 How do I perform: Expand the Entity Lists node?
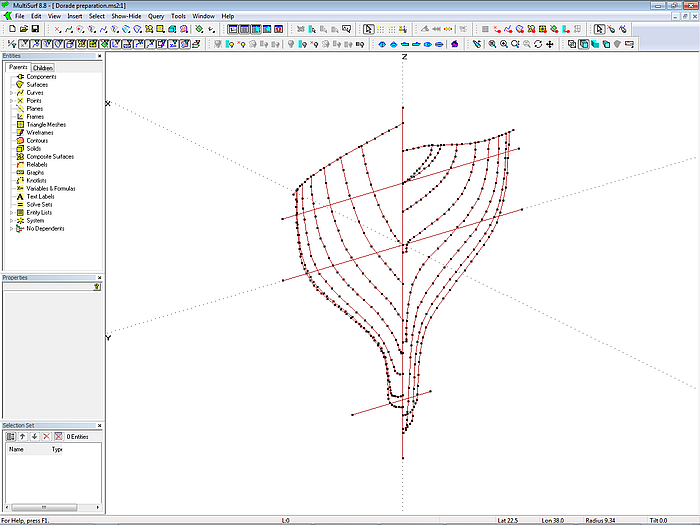point(11,213)
